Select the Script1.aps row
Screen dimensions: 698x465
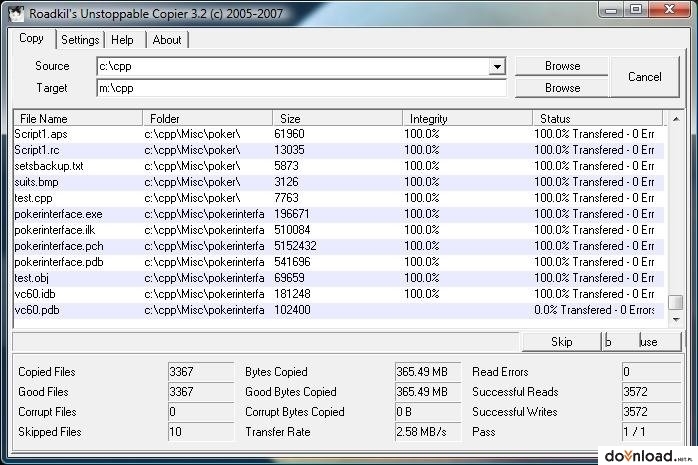(x=338, y=134)
